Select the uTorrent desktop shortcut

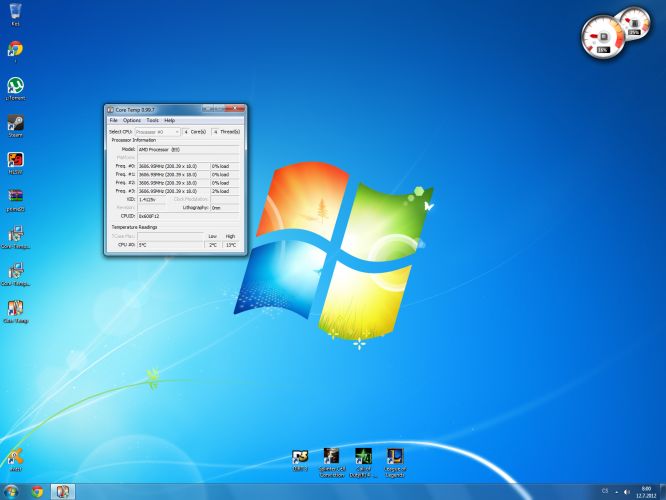[15, 89]
